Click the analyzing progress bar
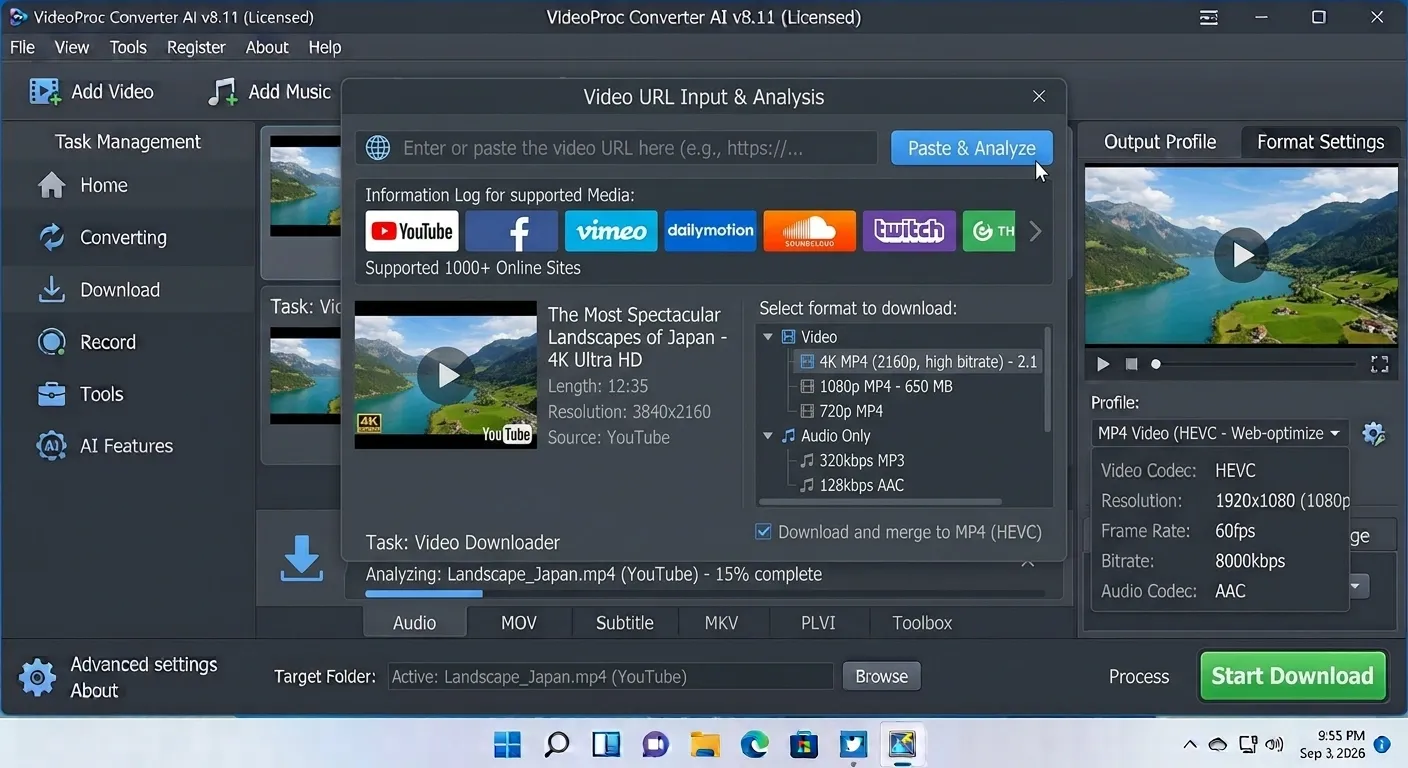Screen dimensions: 1408x768 tap(704, 594)
